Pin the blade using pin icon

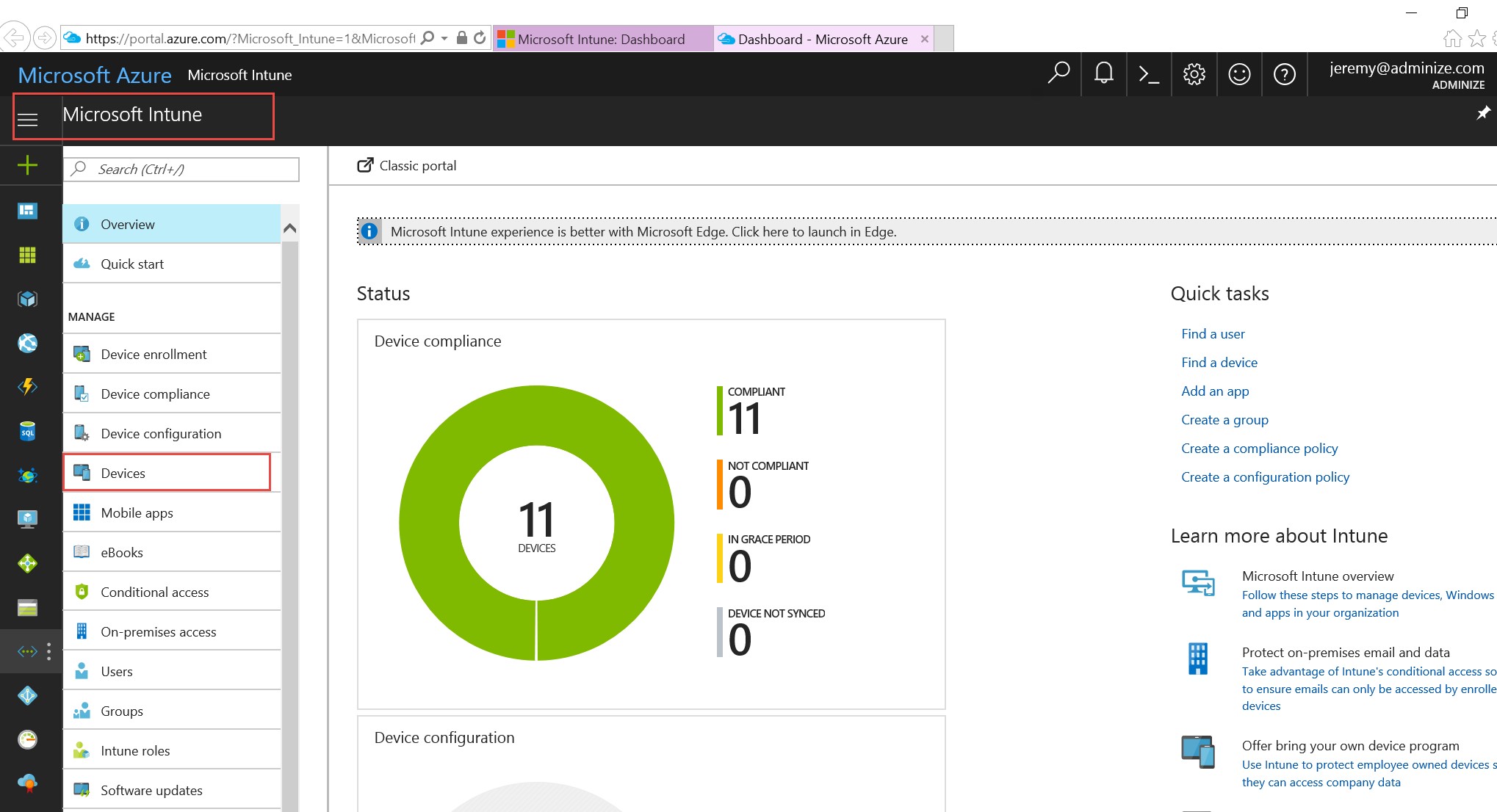click(1483, 113)
